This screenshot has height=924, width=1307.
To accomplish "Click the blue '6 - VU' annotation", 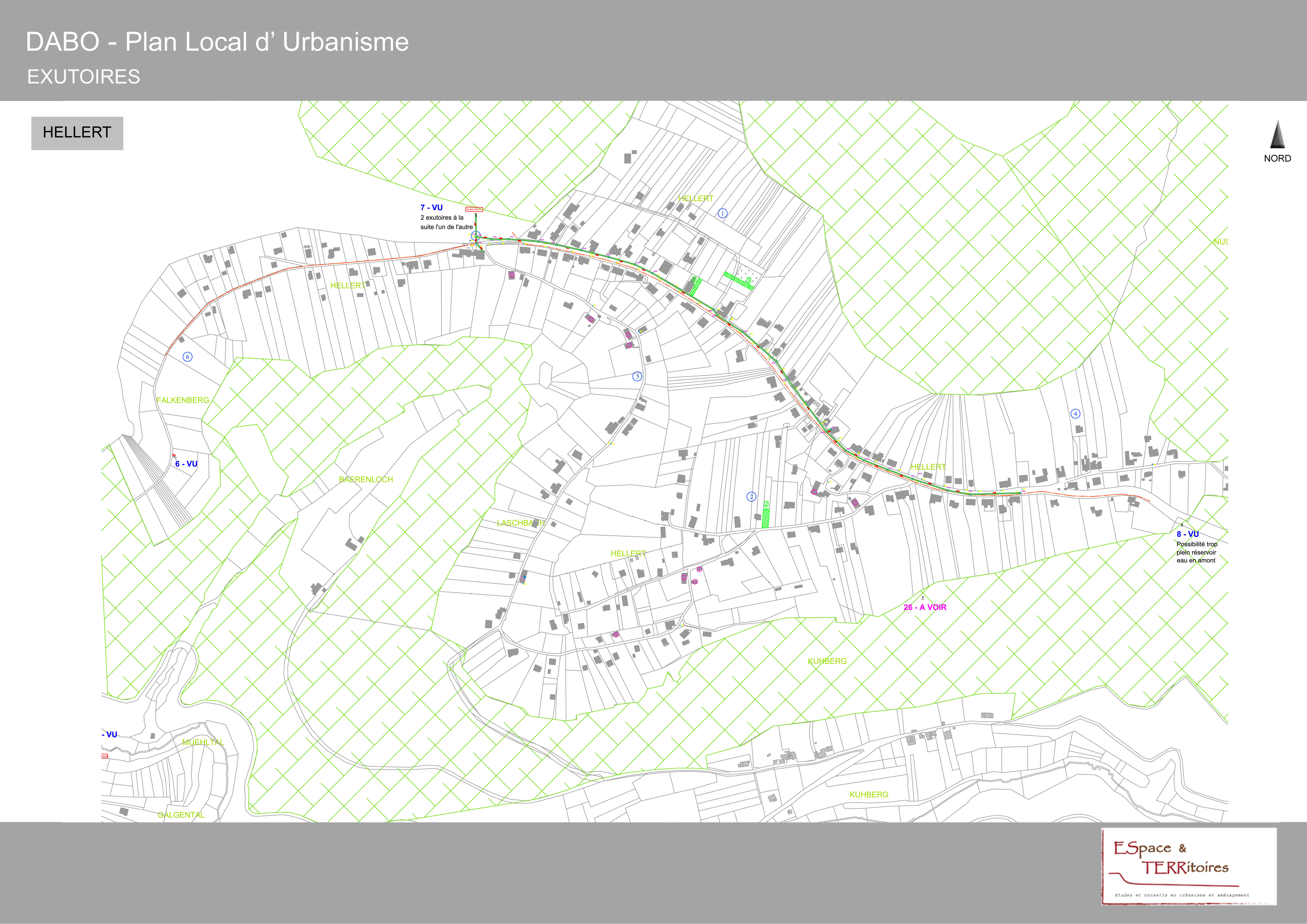I will click(186, 464).
